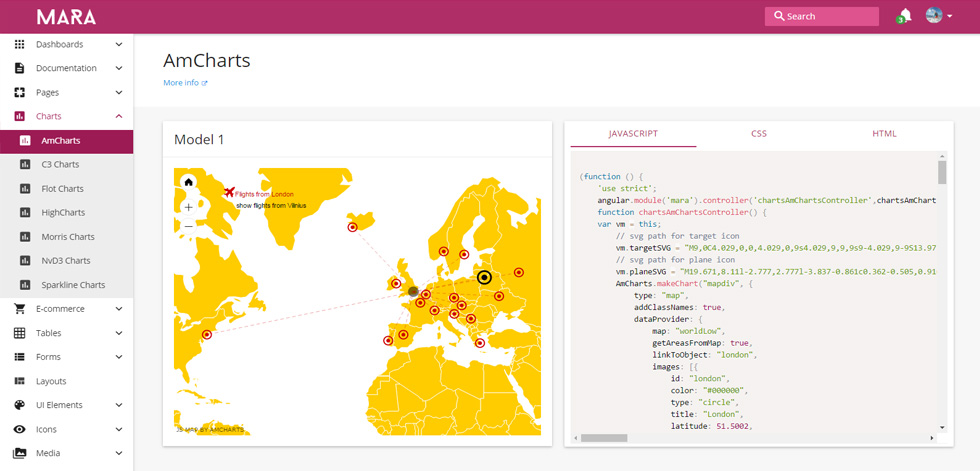980x471 pixels.
Task: Expand the E-commerce menu chevron
Action: pyautogui.click(x=119, y=309)
